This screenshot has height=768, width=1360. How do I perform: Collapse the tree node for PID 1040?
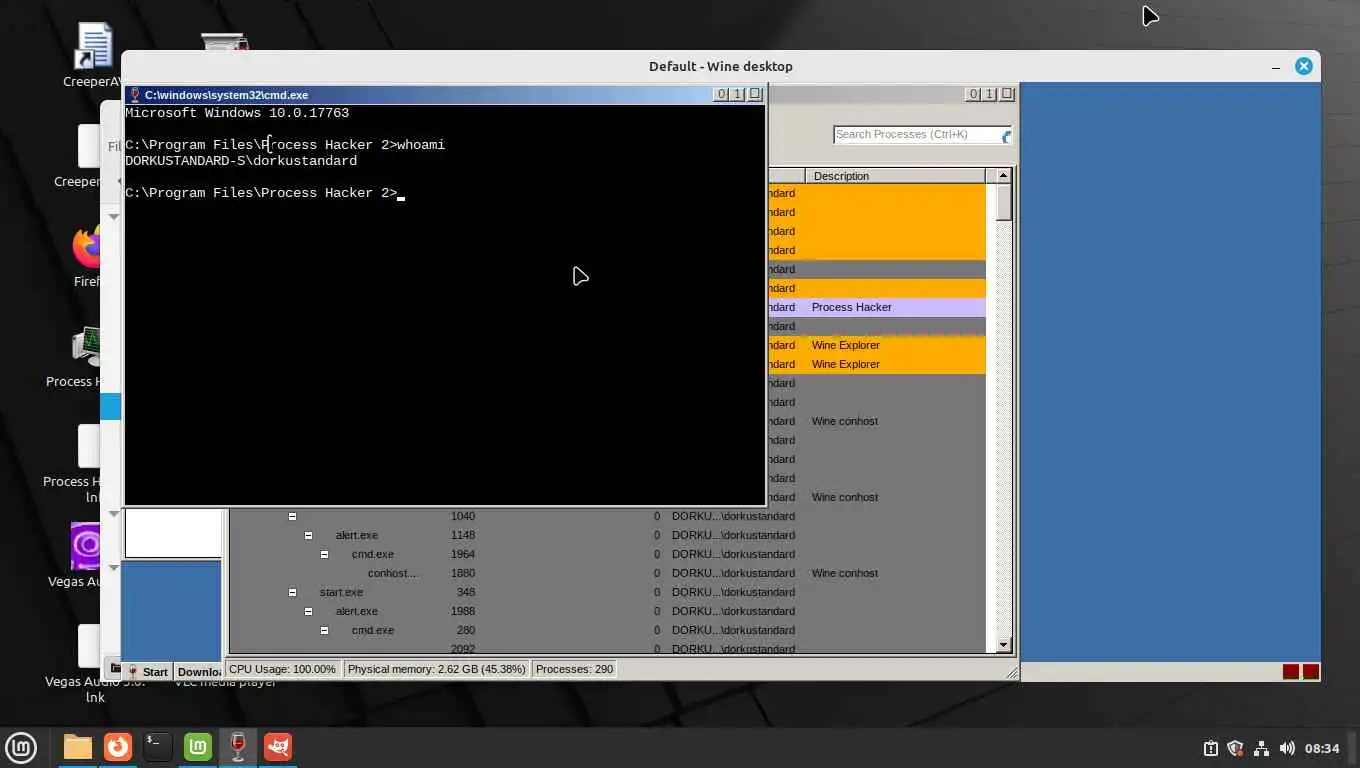point(292,516)
